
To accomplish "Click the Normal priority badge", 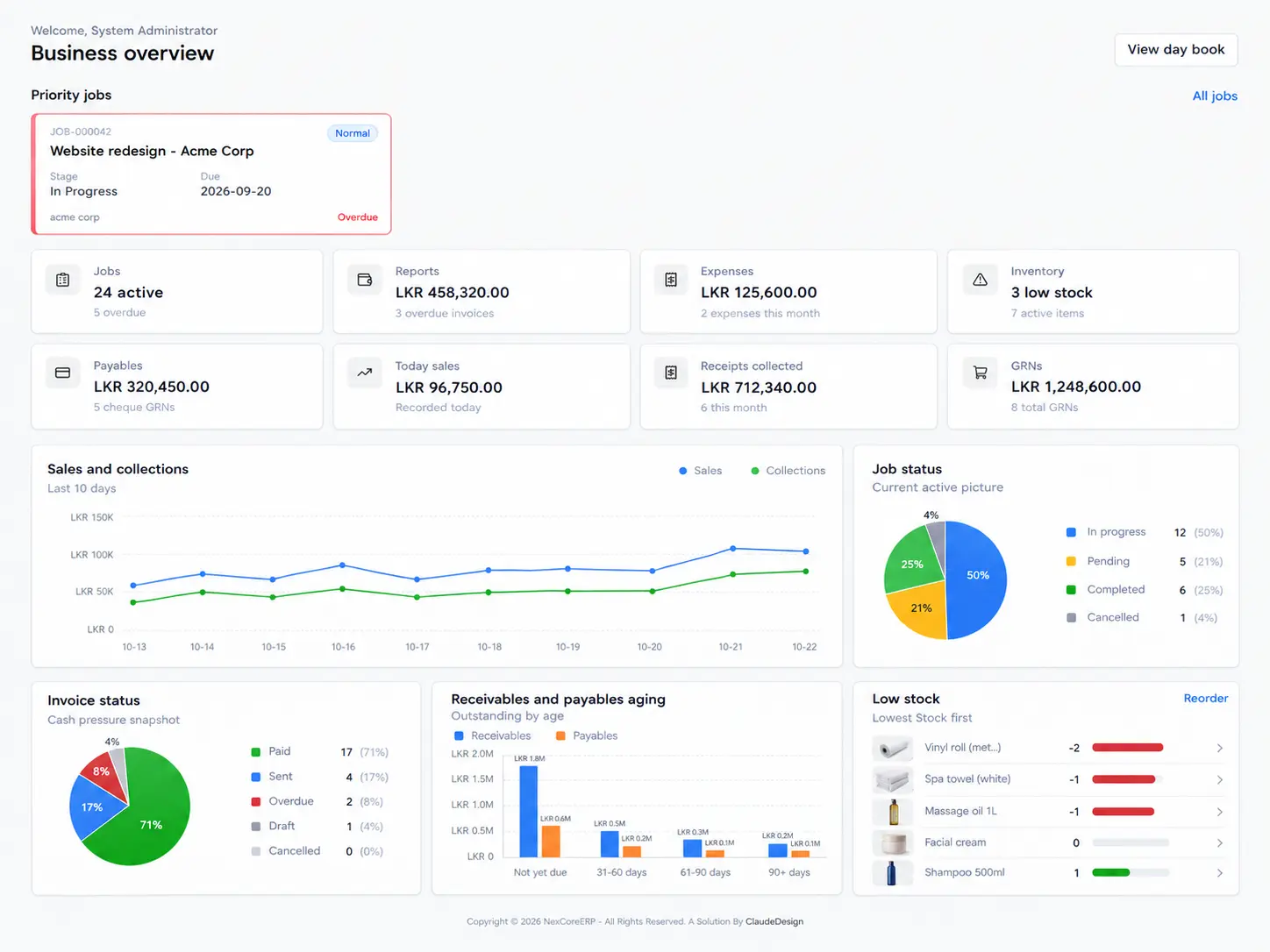I will (353, 133).
